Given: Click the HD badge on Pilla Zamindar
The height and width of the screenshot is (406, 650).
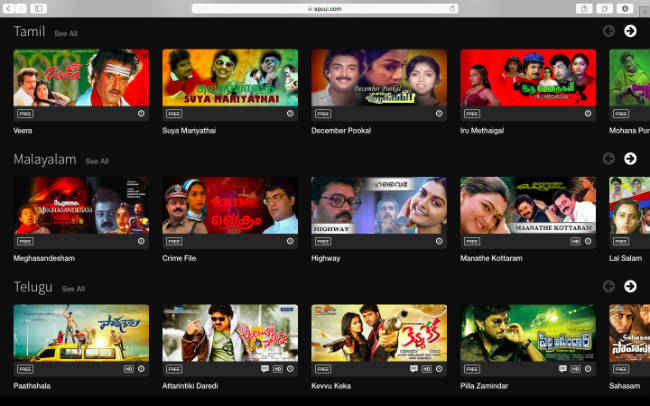Looking at the screenshot, I should point(575,369).
